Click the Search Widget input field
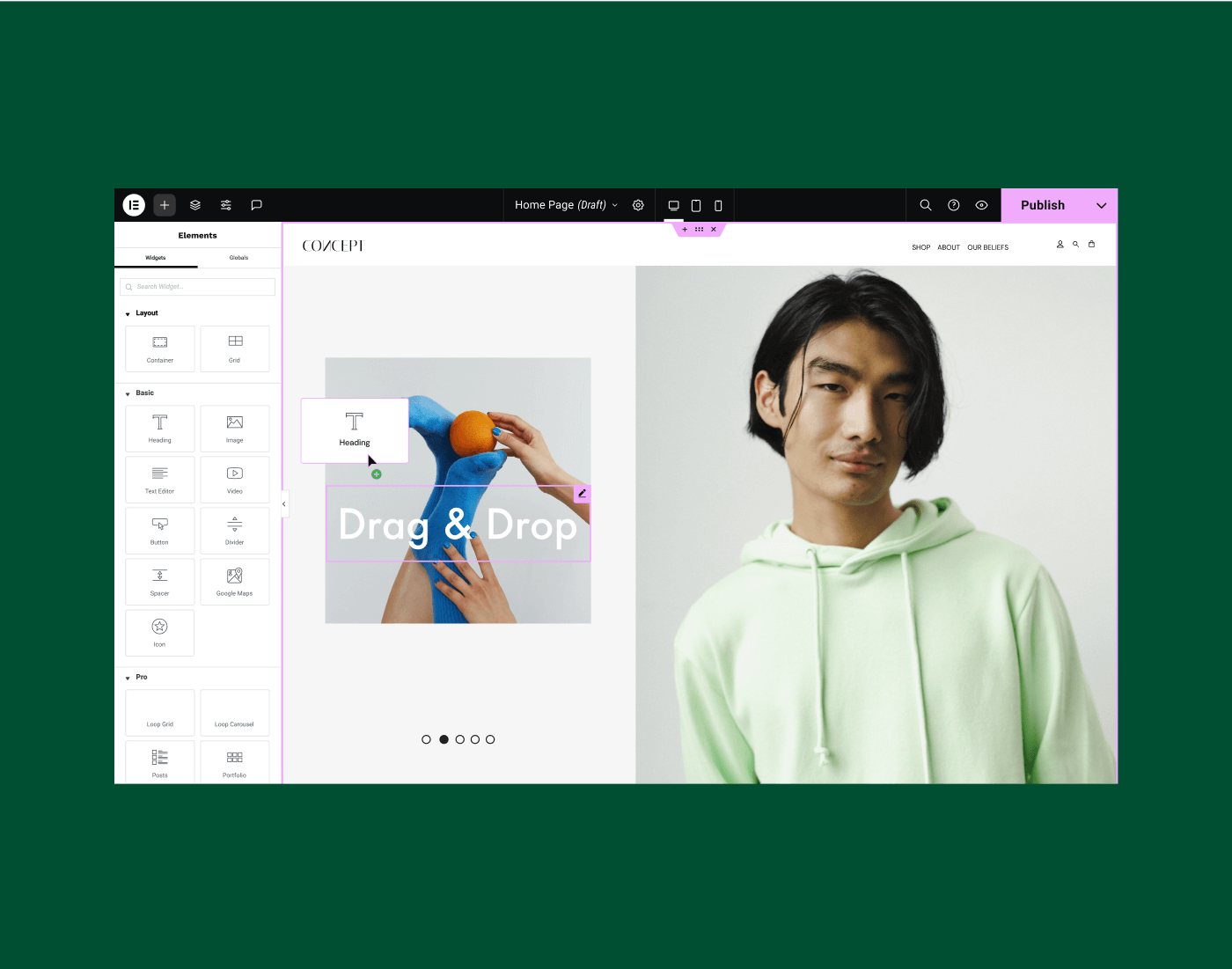The image size is (1232, 969). (x=198, y=287)
